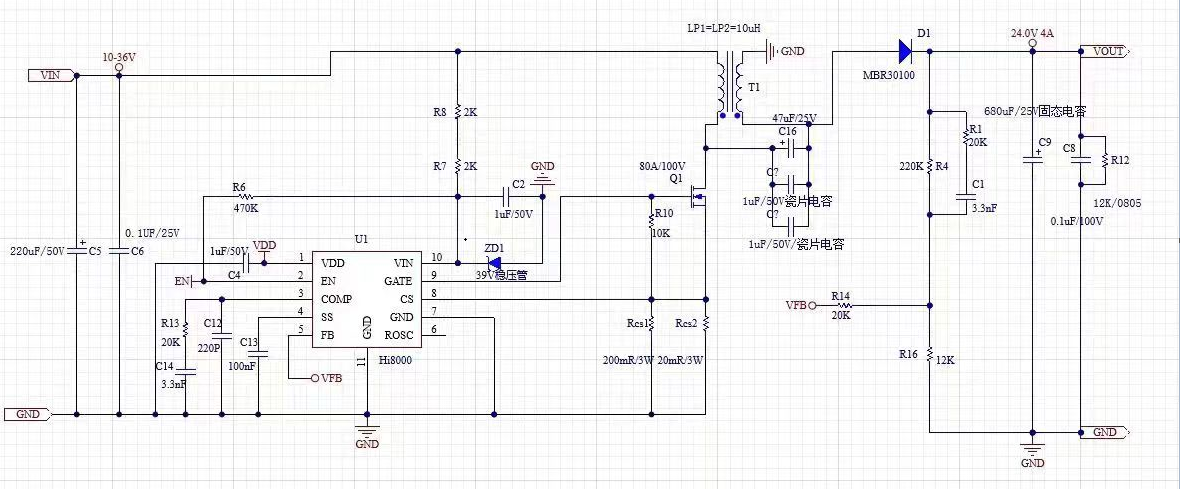Select the ZD1 zener diode symbol
The width and height of the screenshot is (1180, 489).
click(495, 263)
